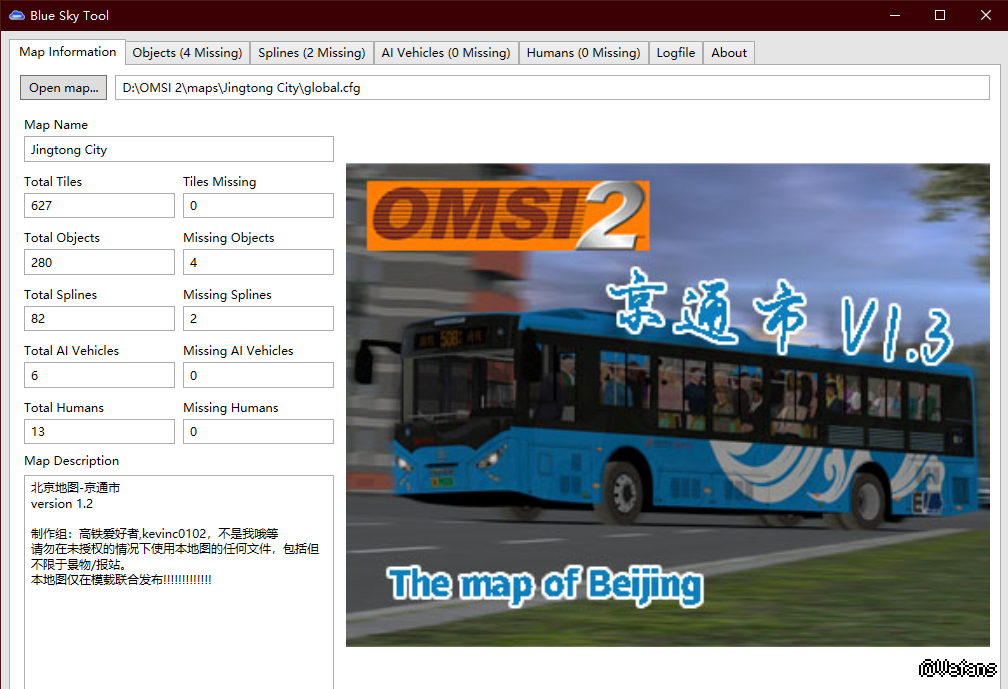Click the Total AI Vehicles label

click(71, 351)
